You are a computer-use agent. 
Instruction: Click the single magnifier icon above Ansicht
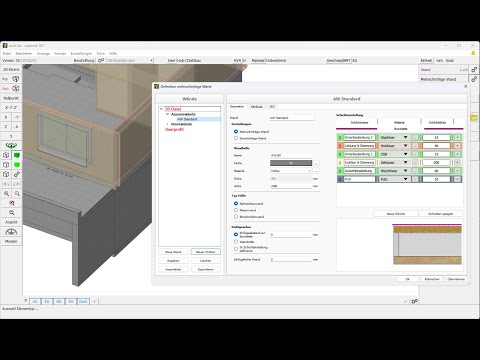[x=12, y=212]
